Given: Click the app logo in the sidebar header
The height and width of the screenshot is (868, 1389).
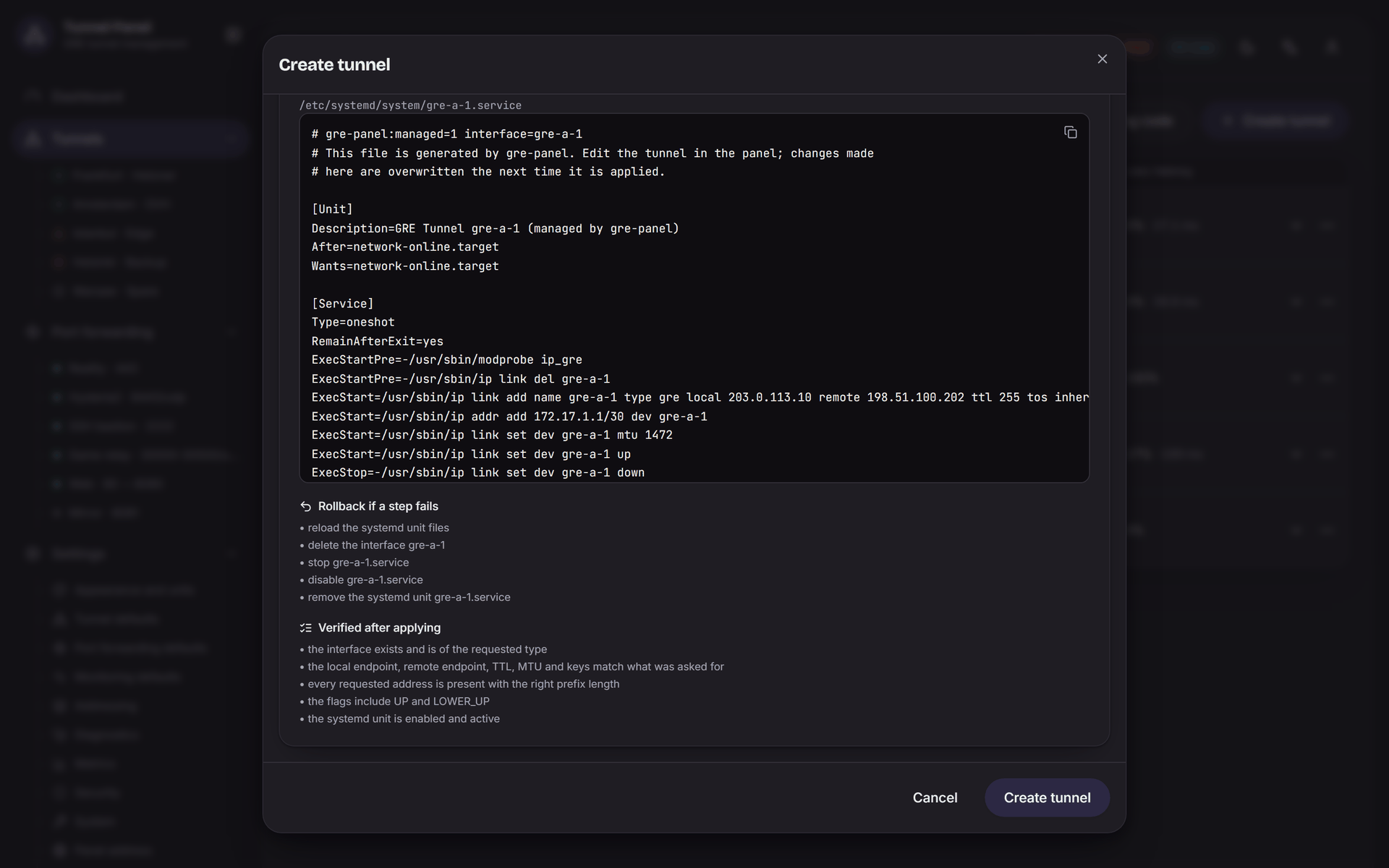Looking at the screenshot, I should (x=35, y=34).
